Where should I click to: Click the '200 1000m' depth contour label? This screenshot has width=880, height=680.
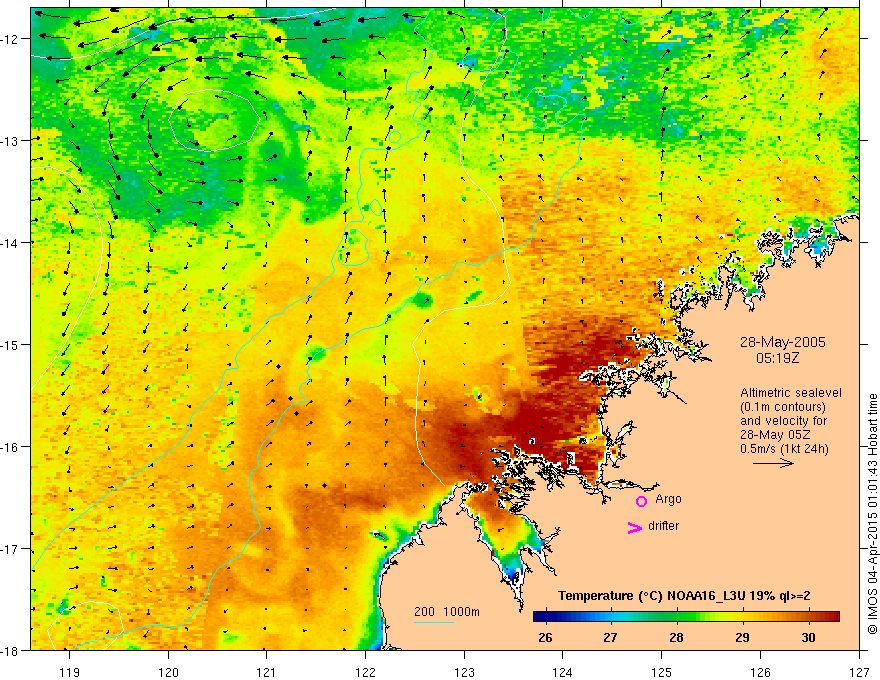coord(447,612)
